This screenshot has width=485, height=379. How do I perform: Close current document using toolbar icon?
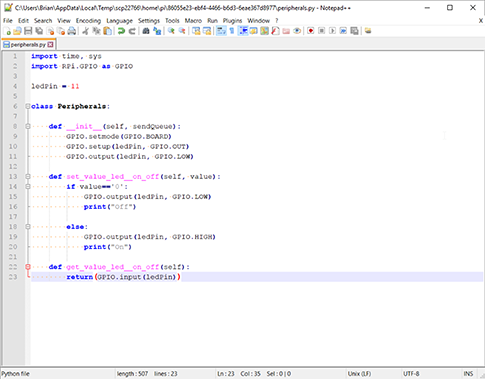(x=50, y=31)
